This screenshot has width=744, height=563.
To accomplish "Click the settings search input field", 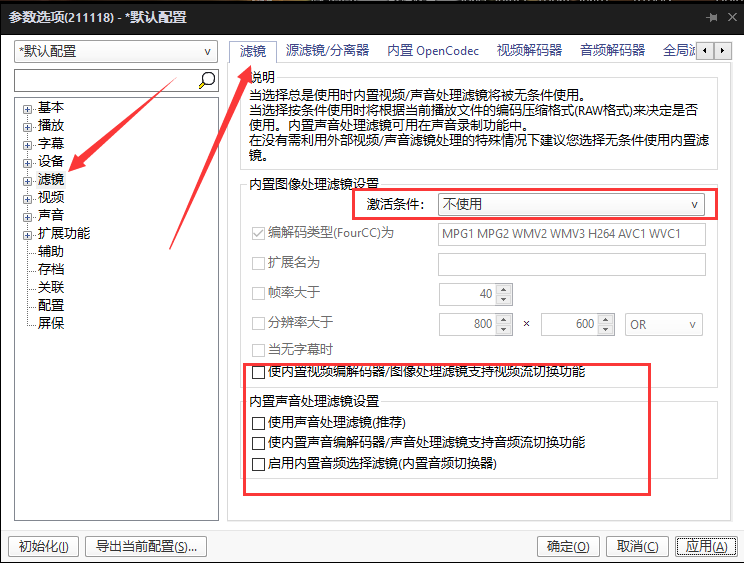I will pos(106,80).
